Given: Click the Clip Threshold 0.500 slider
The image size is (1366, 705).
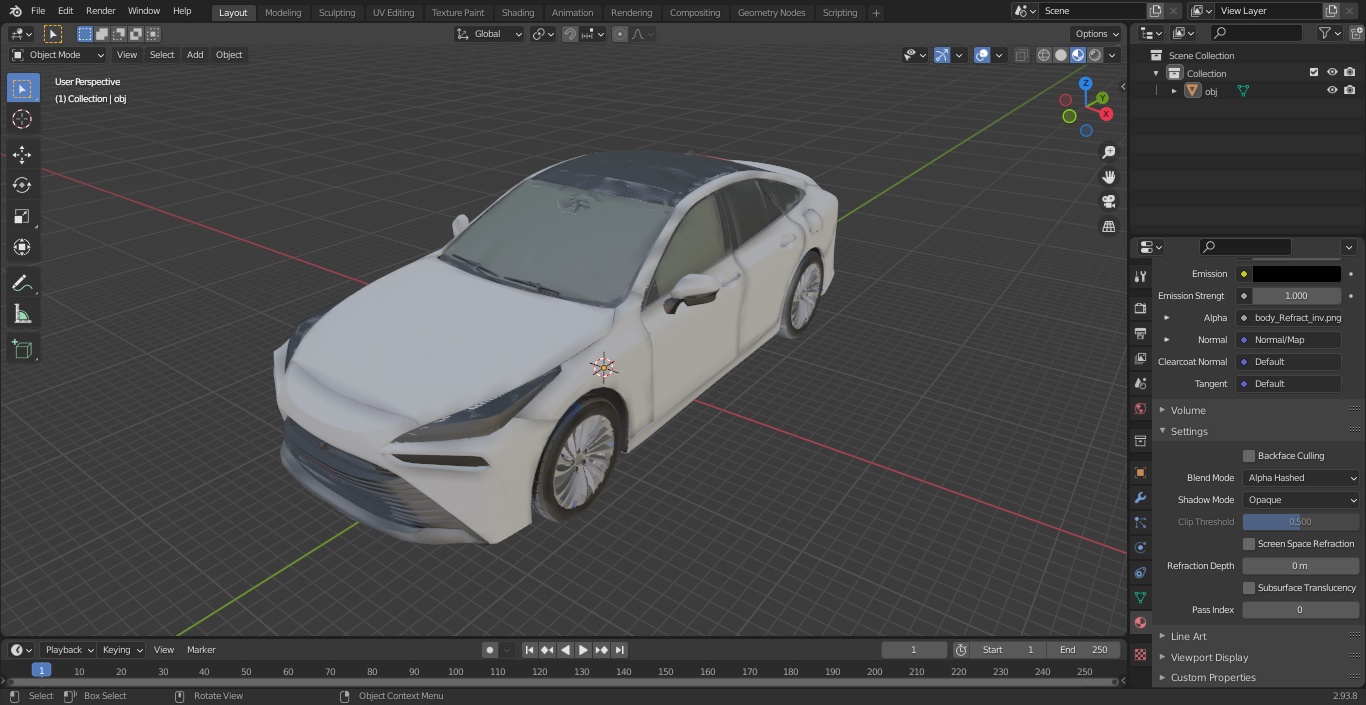Looking at the screenshot, I should 1301,522.
